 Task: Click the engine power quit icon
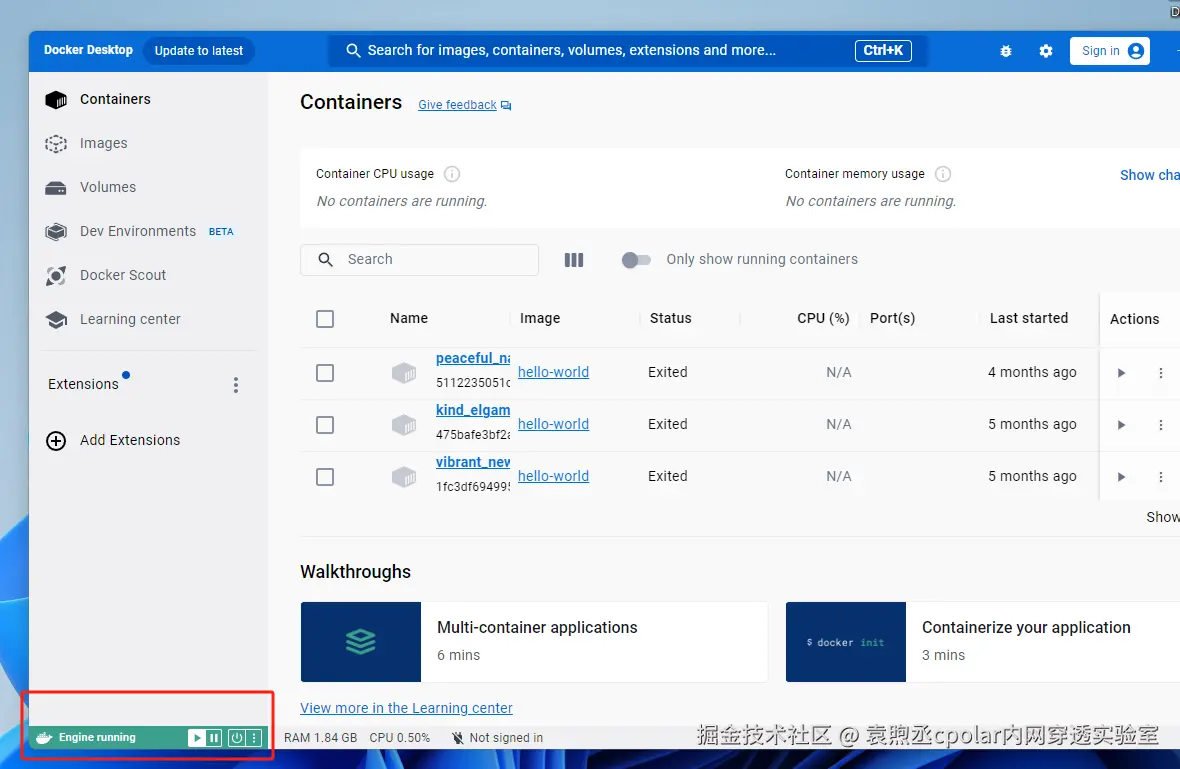[x=237, y=738]
